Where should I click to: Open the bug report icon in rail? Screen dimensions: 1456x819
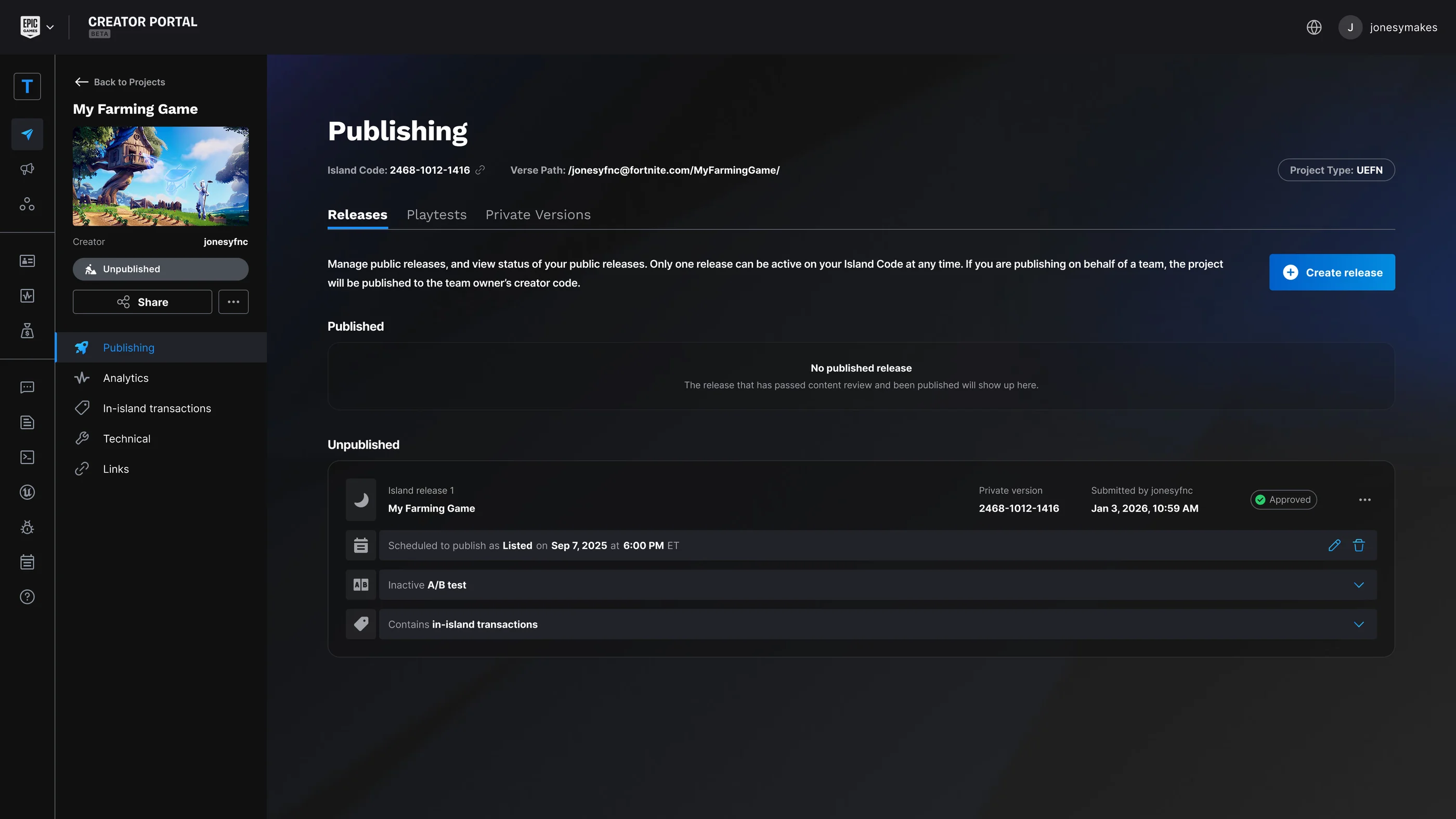click(x=27, y=527)
